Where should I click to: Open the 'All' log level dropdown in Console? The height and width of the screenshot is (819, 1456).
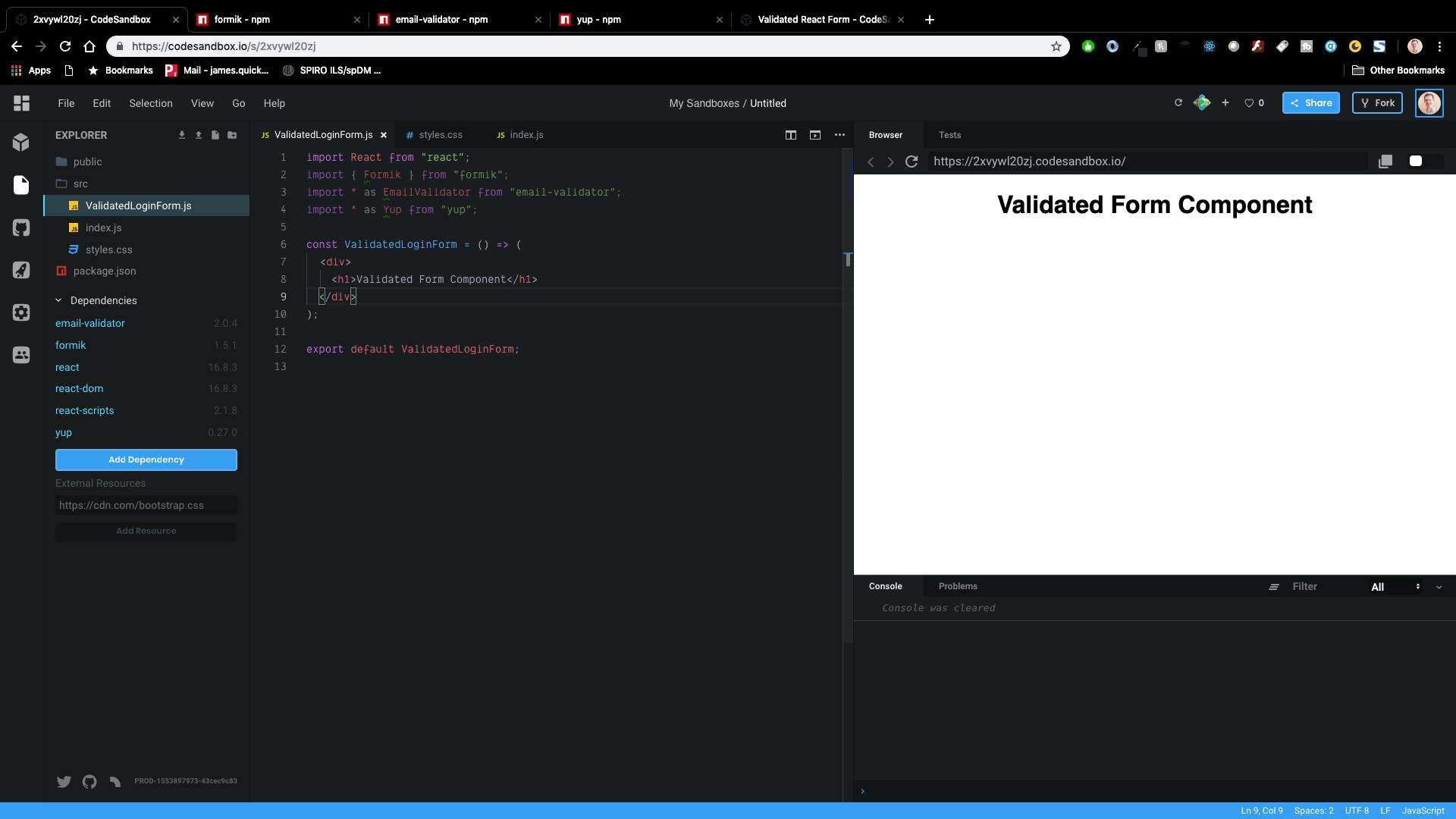point(1388,586)
